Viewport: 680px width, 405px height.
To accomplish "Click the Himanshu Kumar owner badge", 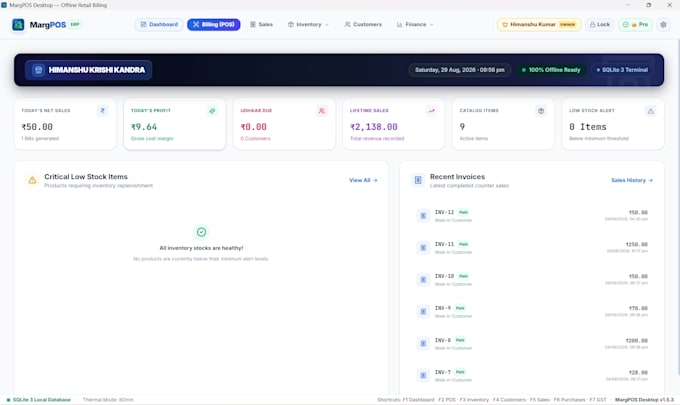I will click(539, 25).
